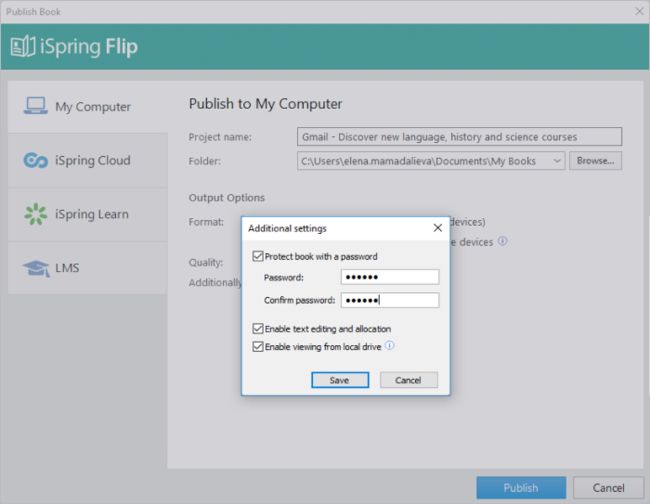The image size is (650, 504).
Task: Click the Project name label
Action: pyautogui.click(x=220, y=137)
